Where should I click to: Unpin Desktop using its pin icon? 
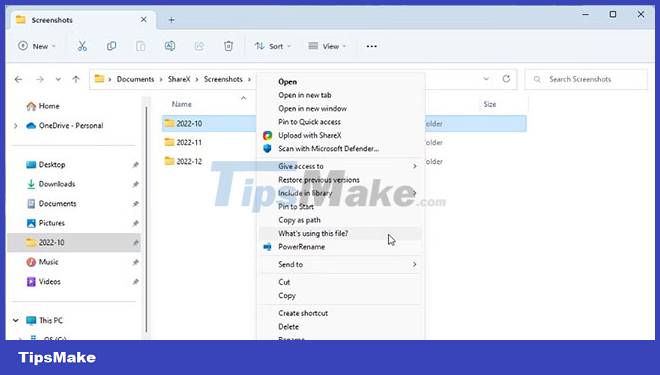coord(136,165)
